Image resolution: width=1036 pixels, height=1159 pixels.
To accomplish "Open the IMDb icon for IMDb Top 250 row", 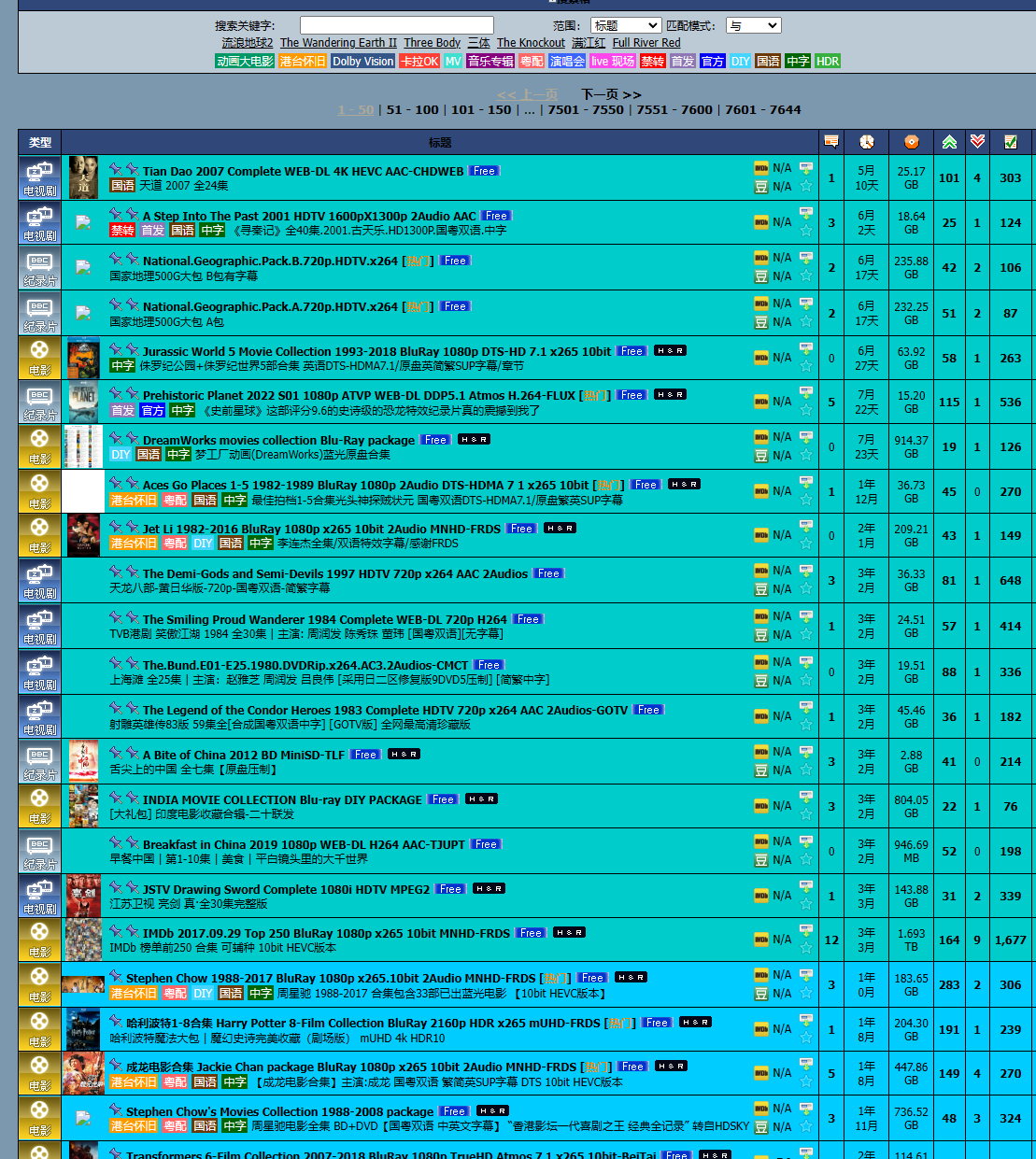I will (x=761, y=940).
